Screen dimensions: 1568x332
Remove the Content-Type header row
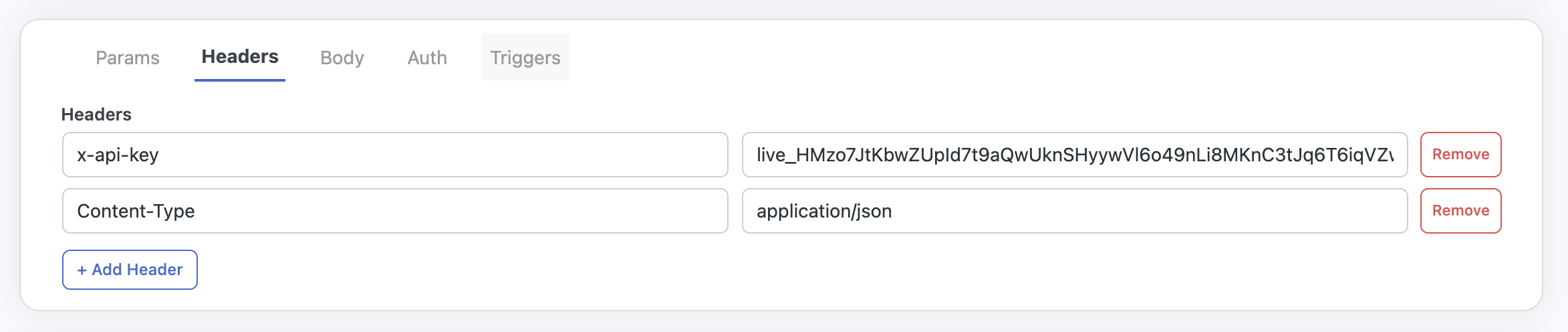coord(1460,211)
